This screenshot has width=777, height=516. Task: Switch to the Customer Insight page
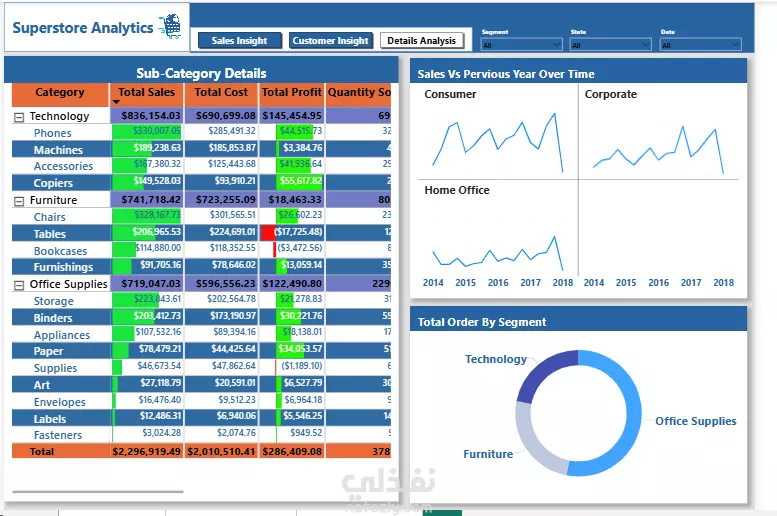click(330, 41)
